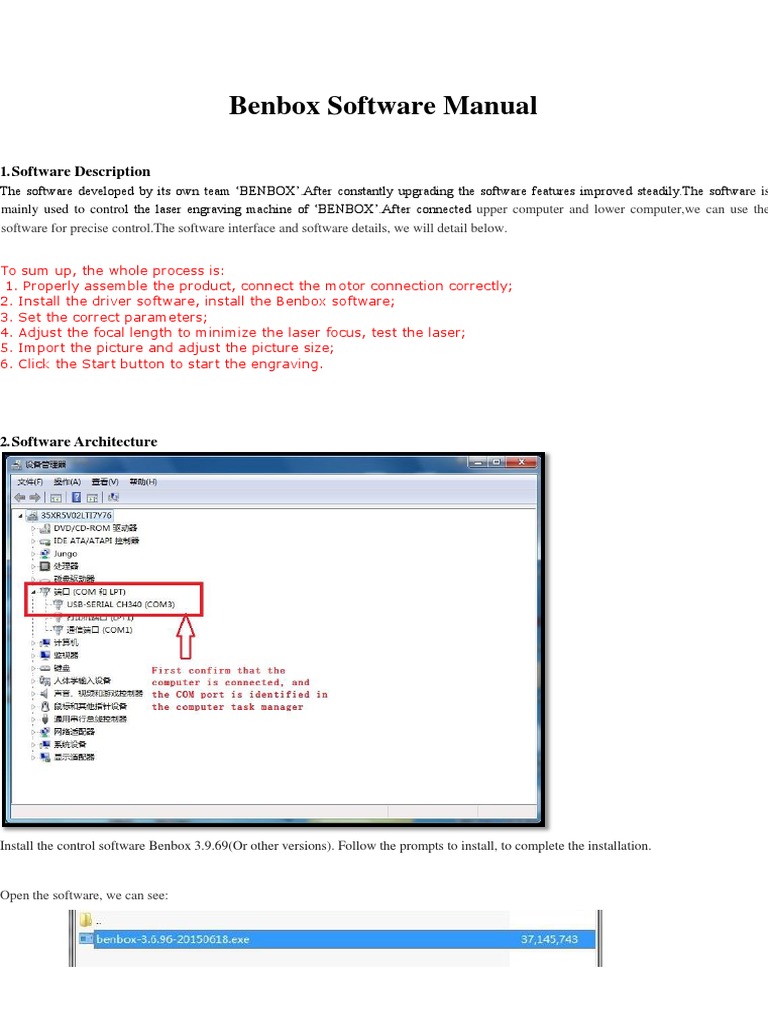Click the Back arrow in Device Manager toolbar
The image size is (768, 1024).
pyautogui.click(x=20, y=498)
